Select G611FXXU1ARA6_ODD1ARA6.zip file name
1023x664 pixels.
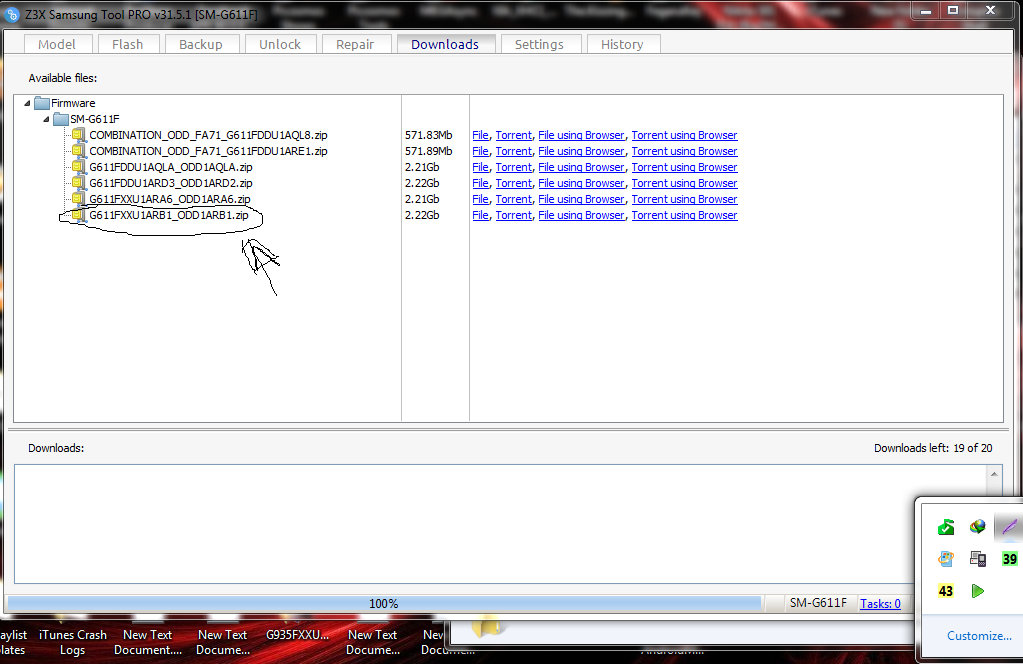[x=170, y=199]
